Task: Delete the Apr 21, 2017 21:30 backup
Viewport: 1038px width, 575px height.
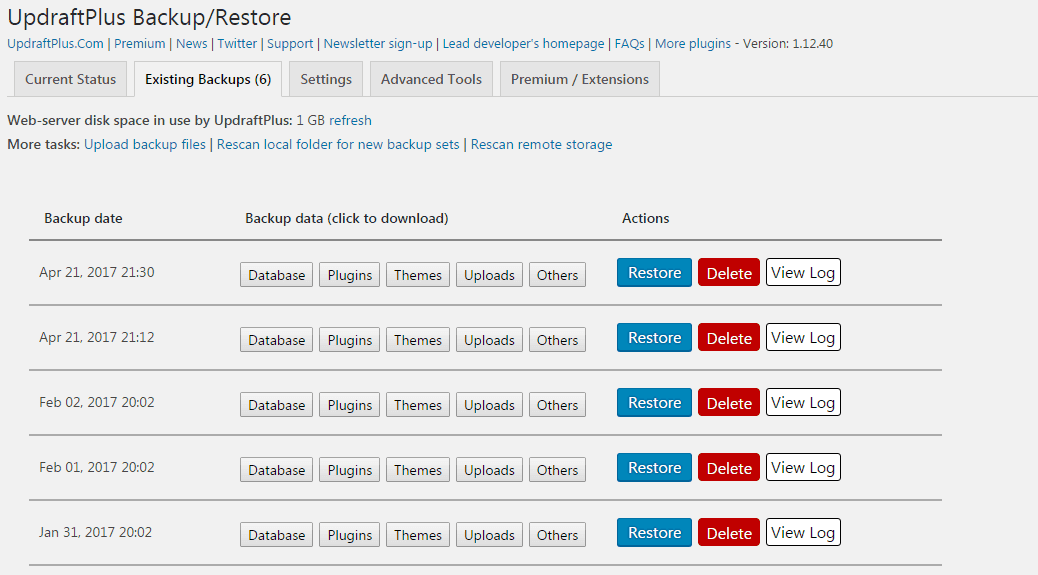Action: coord(729,273)
